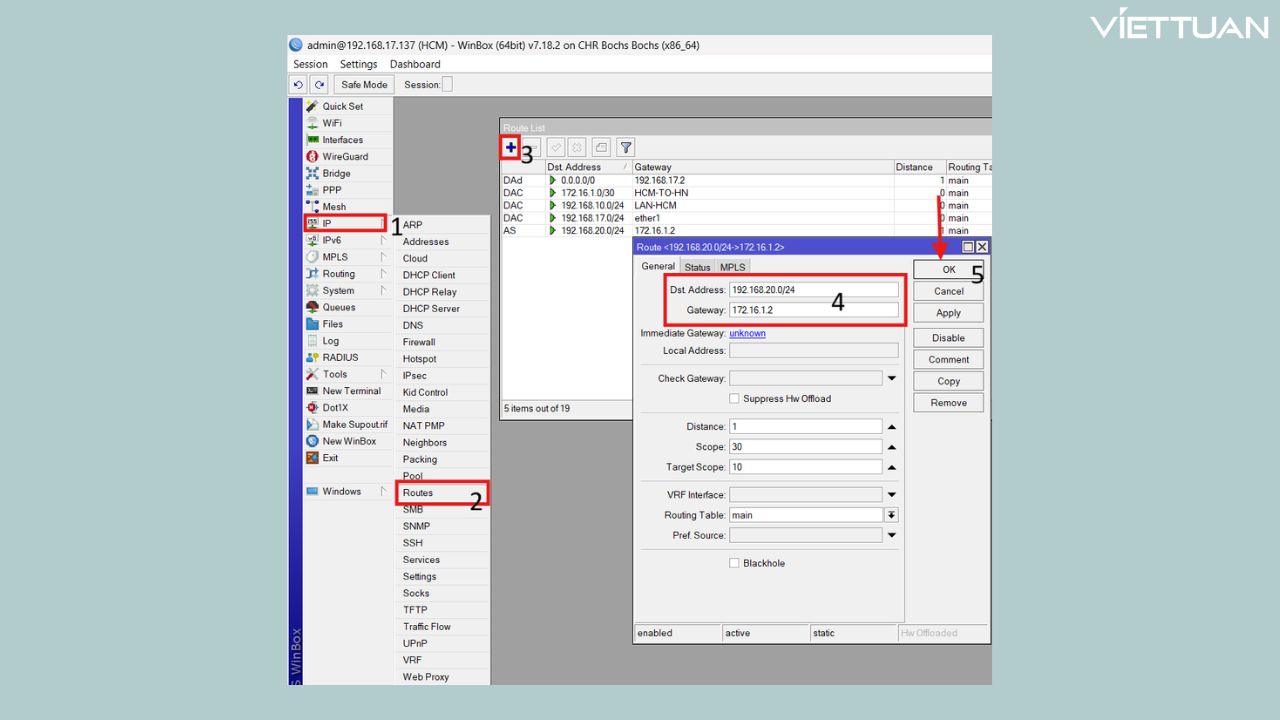Expand the Pref. Source field arrow

pos(891,535)
